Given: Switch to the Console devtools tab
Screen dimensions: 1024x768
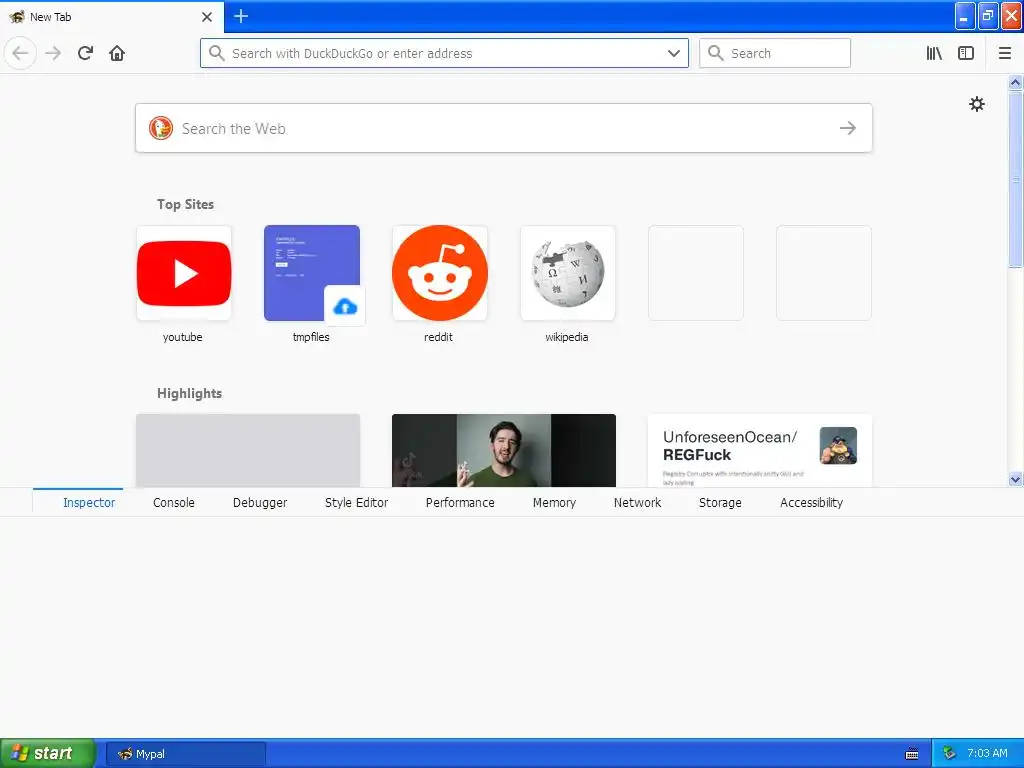Looking at the screenshot, I should (x=174, y=502).
